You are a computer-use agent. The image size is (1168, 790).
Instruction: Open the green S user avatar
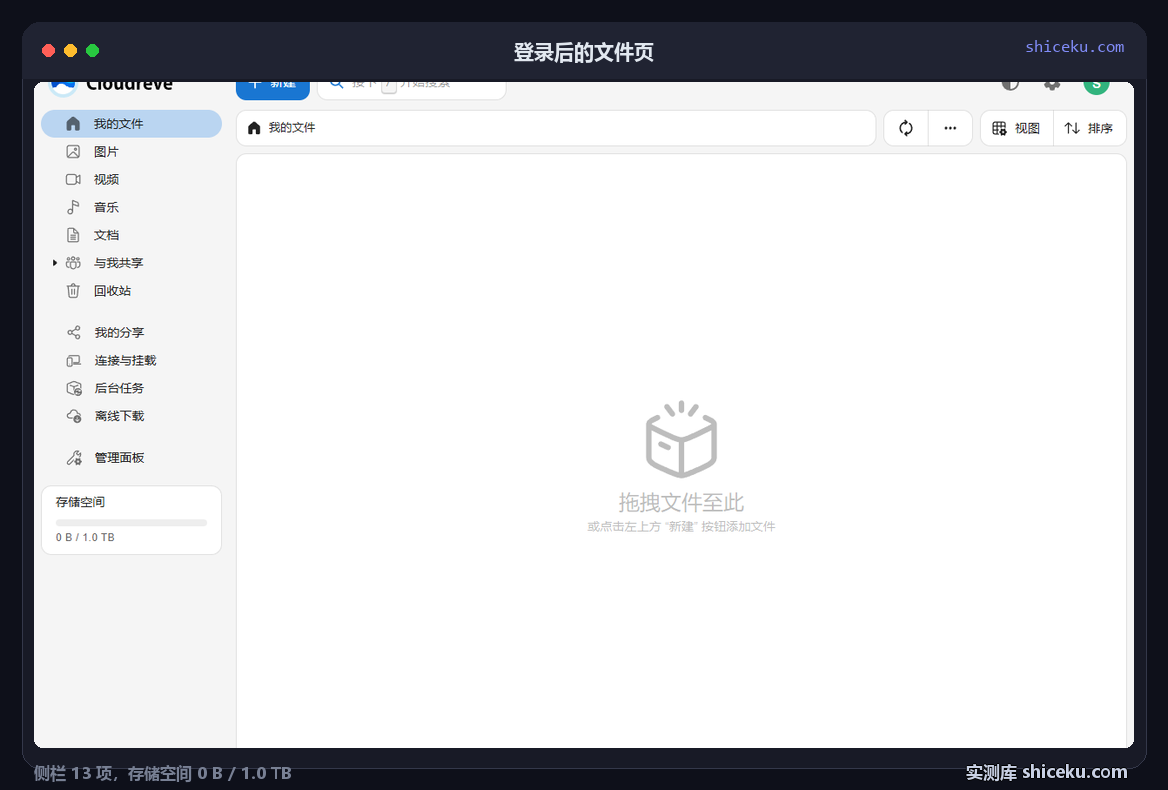(x=1096, y=86)
